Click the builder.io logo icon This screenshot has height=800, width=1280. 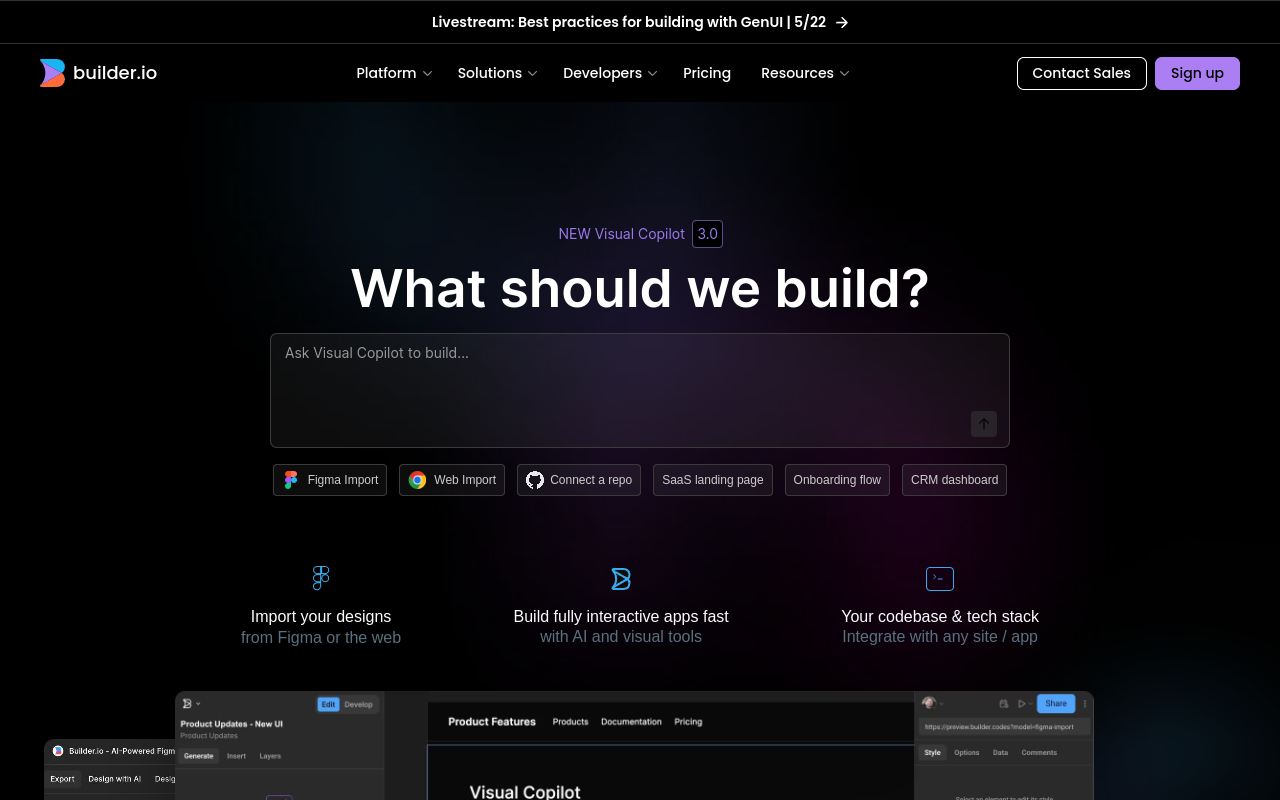point(53,73)
